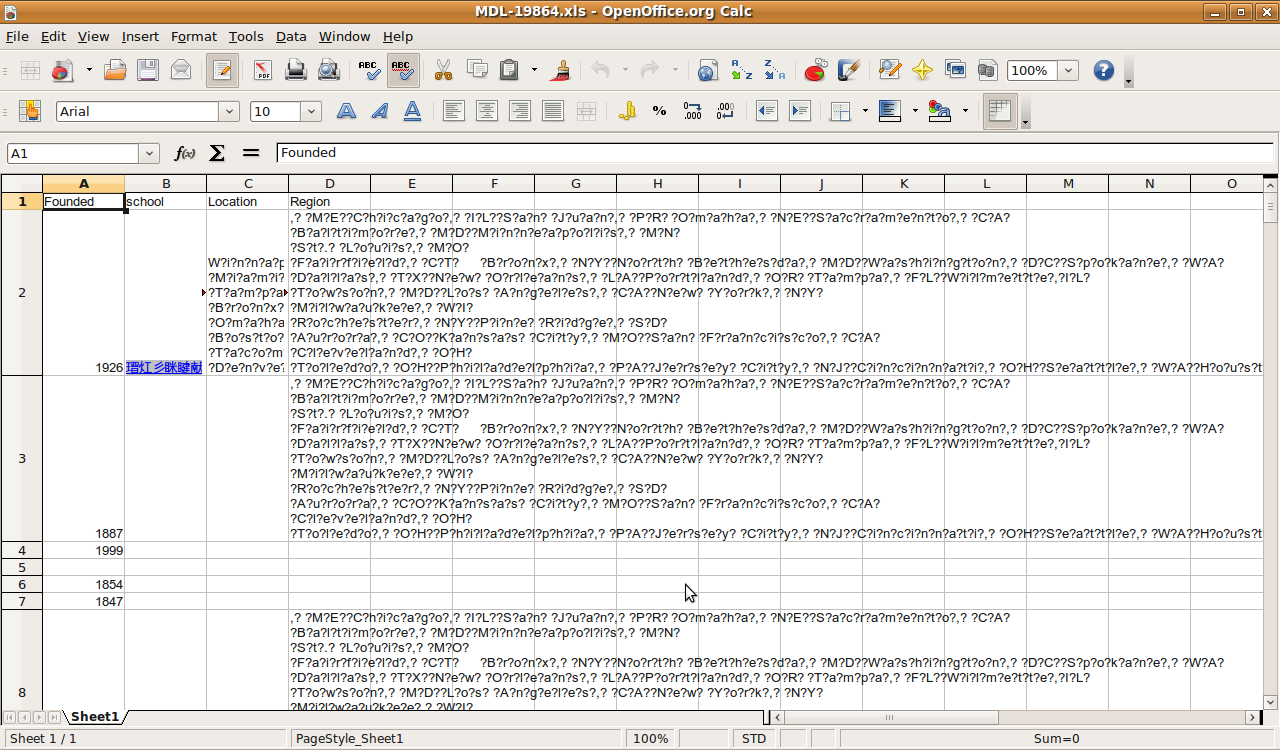
Task: Open the font size dropdown
Action: coord(311,112)
